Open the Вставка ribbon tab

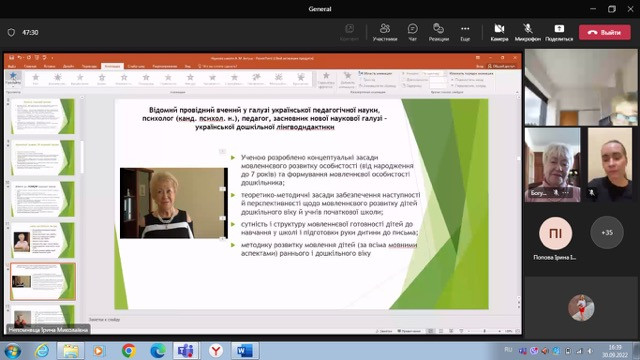coord(49,66)
